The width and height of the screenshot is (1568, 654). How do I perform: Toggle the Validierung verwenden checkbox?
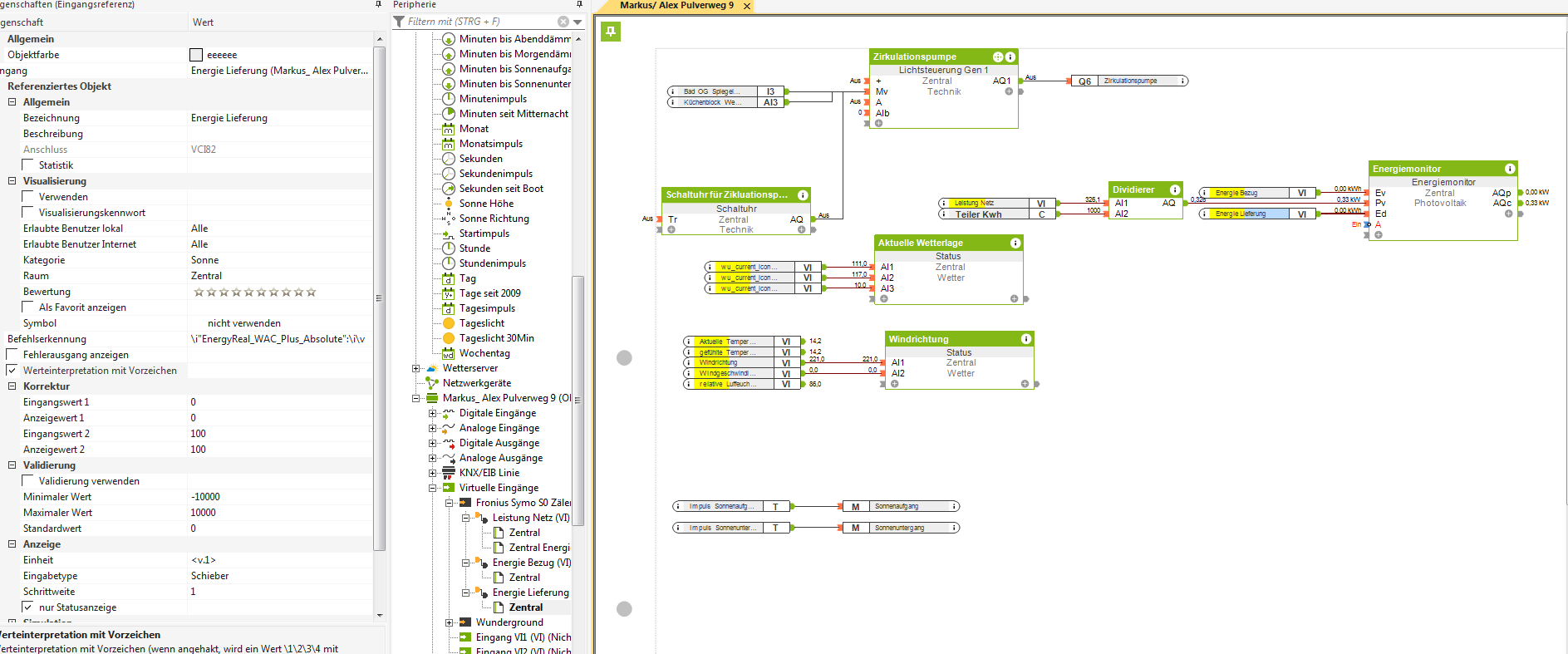[x=28, y=481]
